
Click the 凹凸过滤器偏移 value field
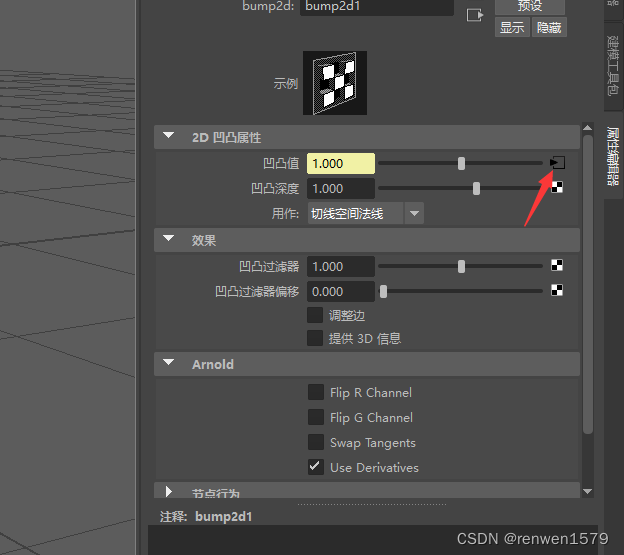341,292
